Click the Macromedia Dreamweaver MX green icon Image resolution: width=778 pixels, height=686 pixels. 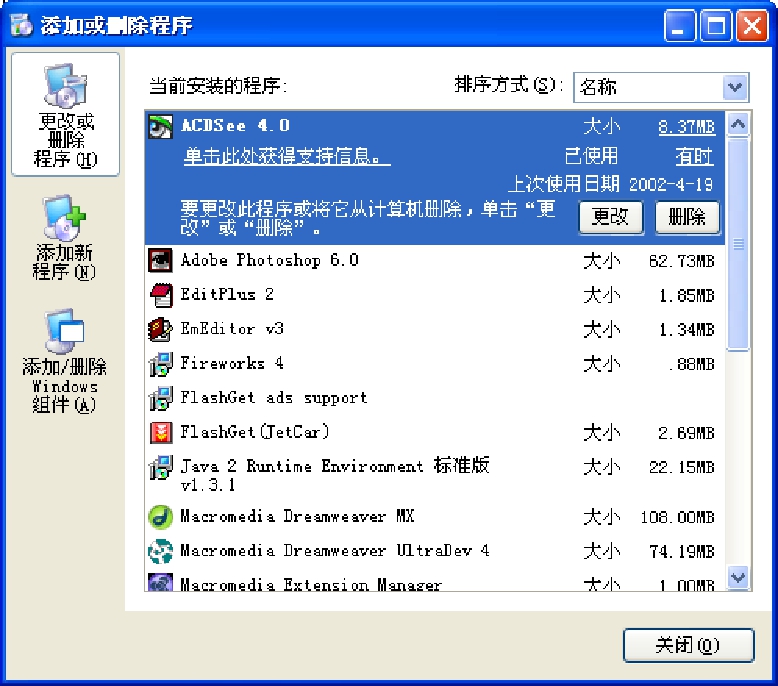click(161, 517)
